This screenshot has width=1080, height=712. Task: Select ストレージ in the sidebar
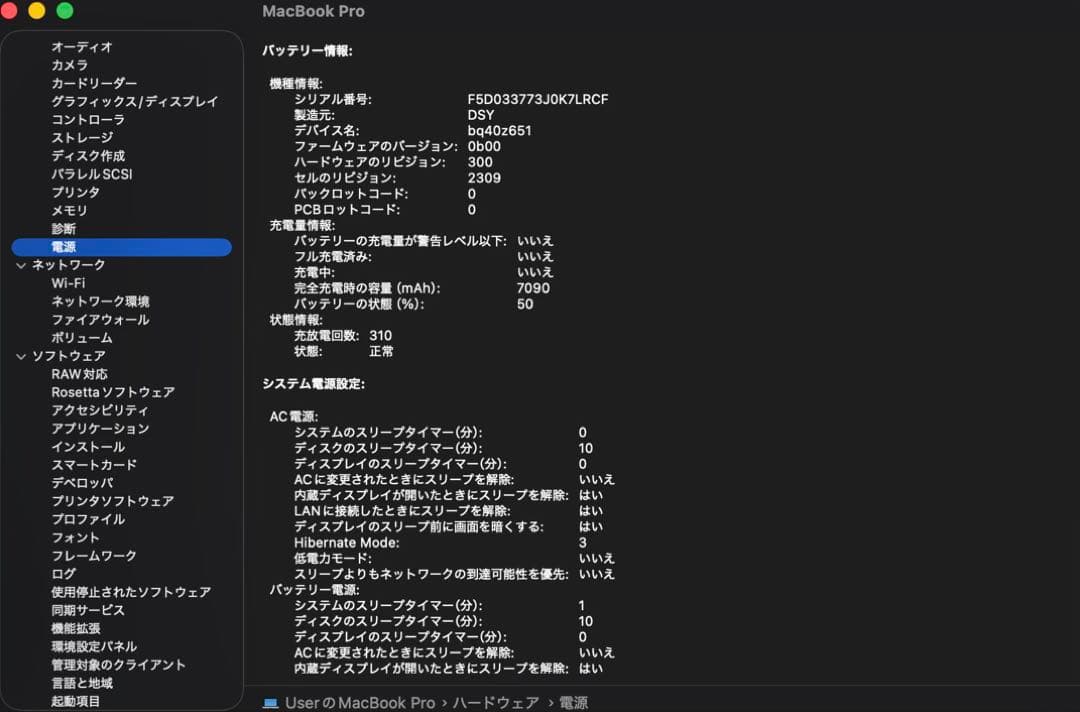point(82,138)
